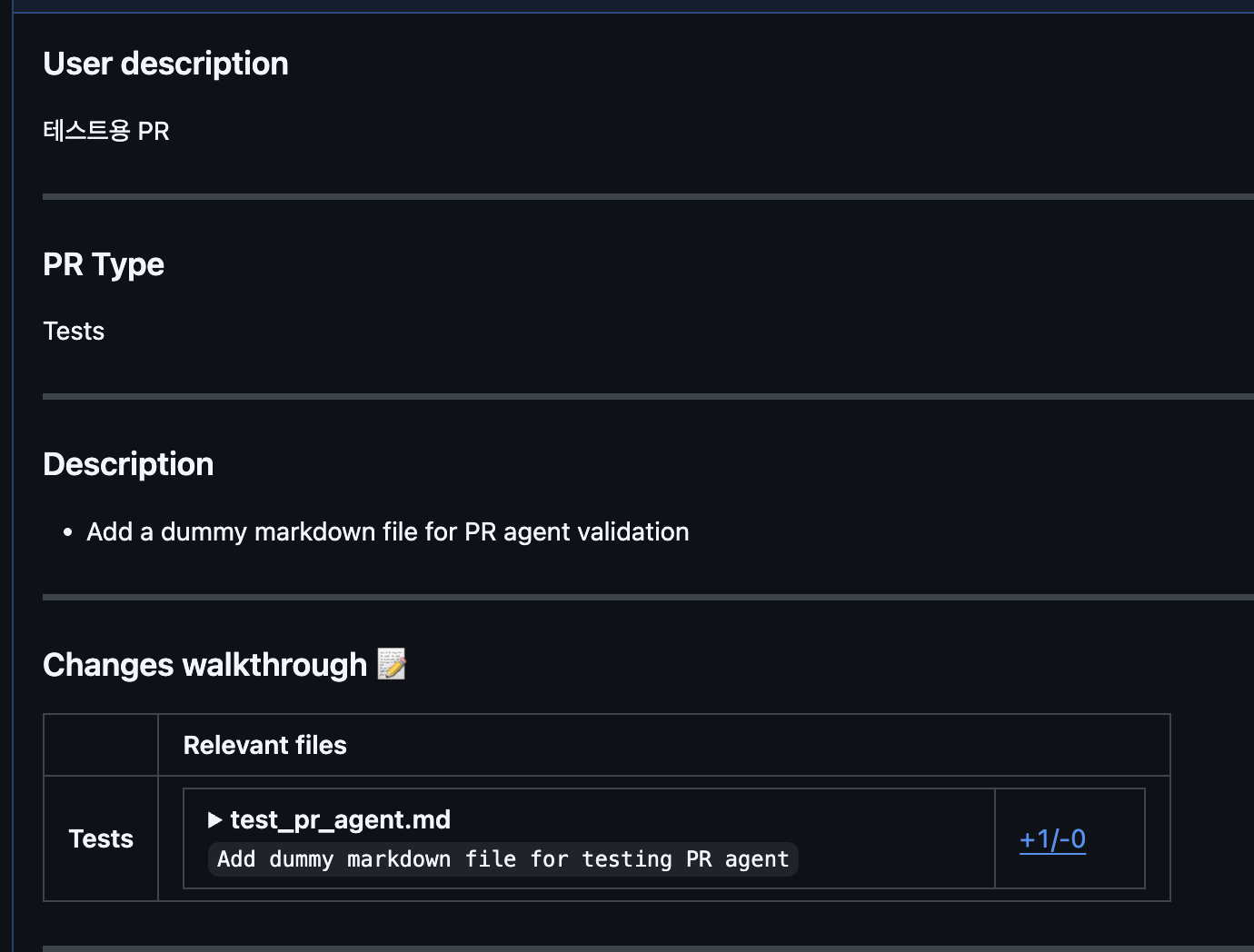Click the divider above Changes walkthrough

pos(636,597)
